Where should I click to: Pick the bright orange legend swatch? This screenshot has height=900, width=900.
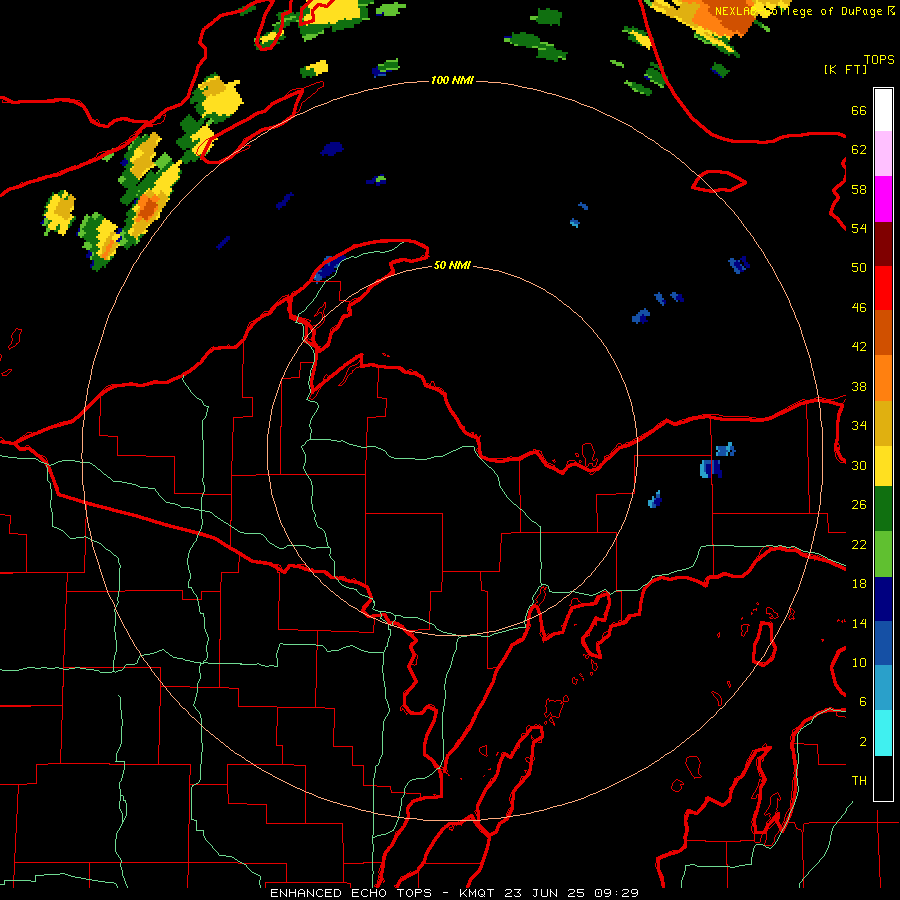coord(883,378)
